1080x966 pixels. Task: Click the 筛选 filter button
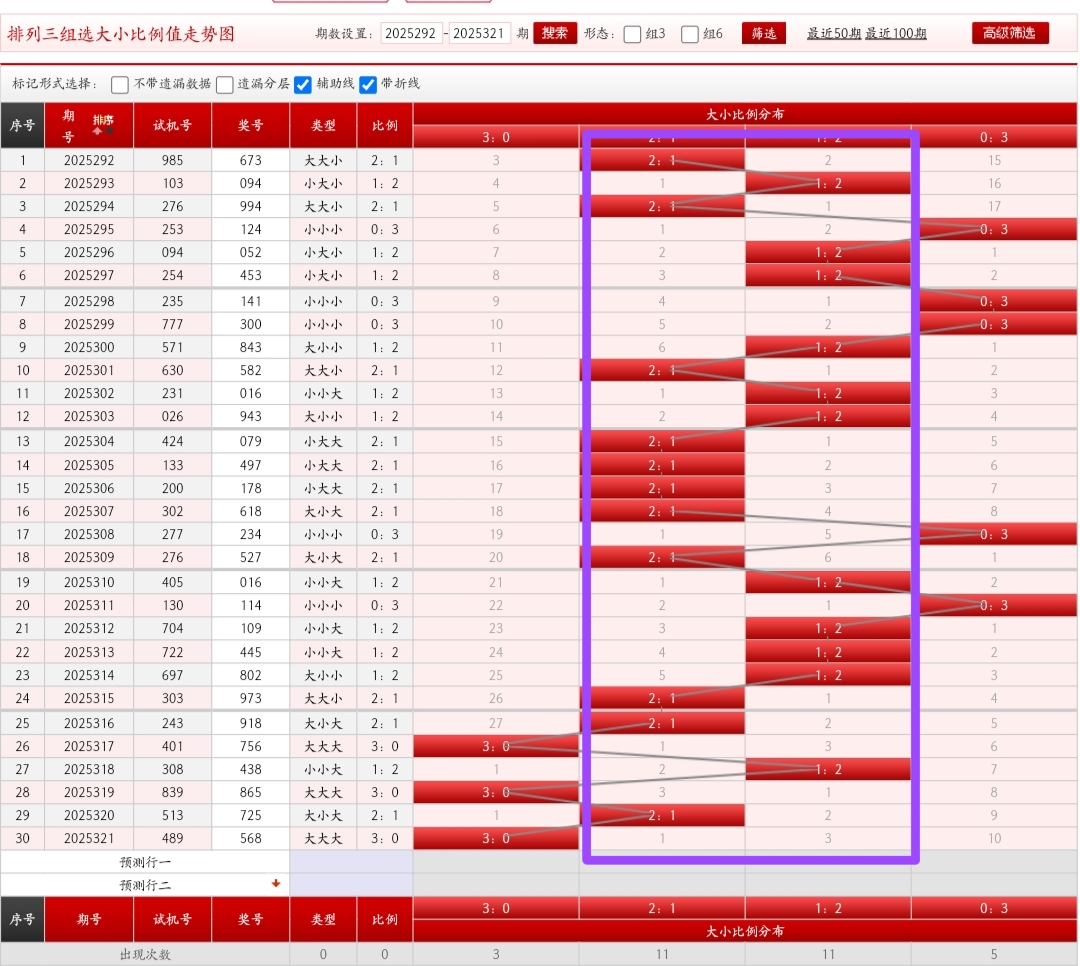[763, 33]
